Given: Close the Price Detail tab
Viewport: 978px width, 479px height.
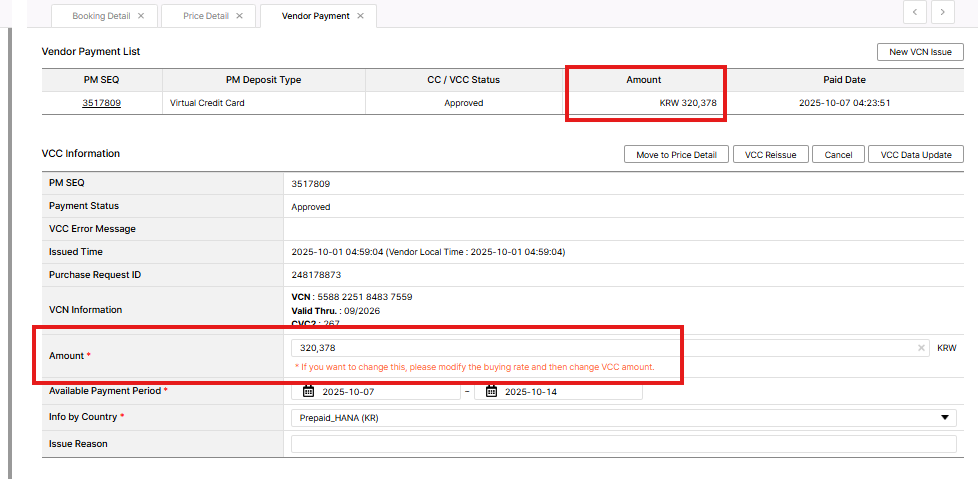Looking at the screenshot, I should tap(240, 16).
